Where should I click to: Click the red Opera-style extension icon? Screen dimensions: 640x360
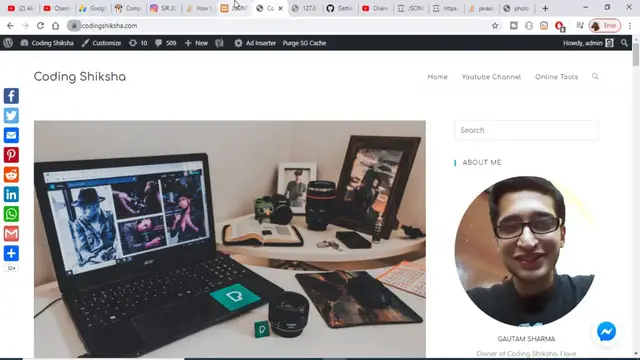pyautogui.click(x=560, y=26)
